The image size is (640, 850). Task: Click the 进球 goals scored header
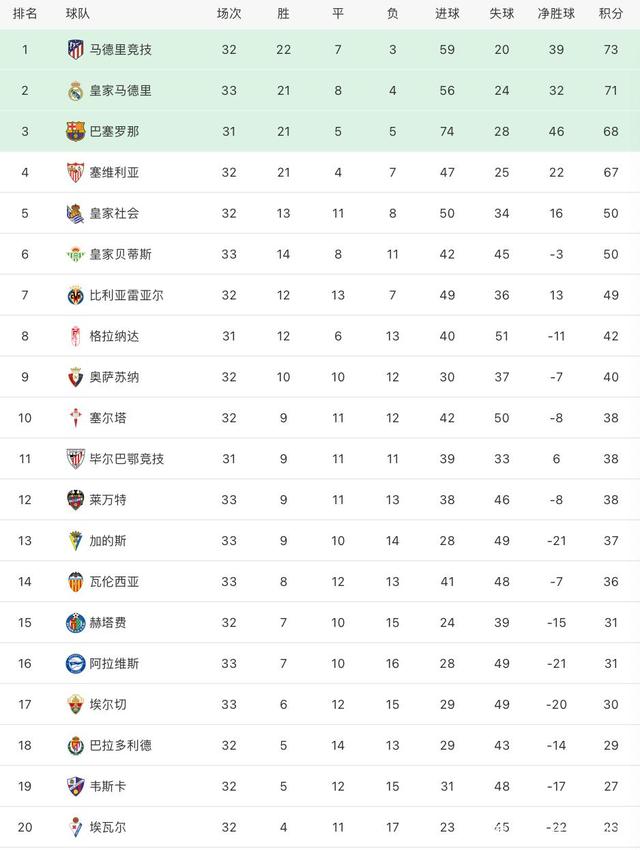[x=447, y=14]
